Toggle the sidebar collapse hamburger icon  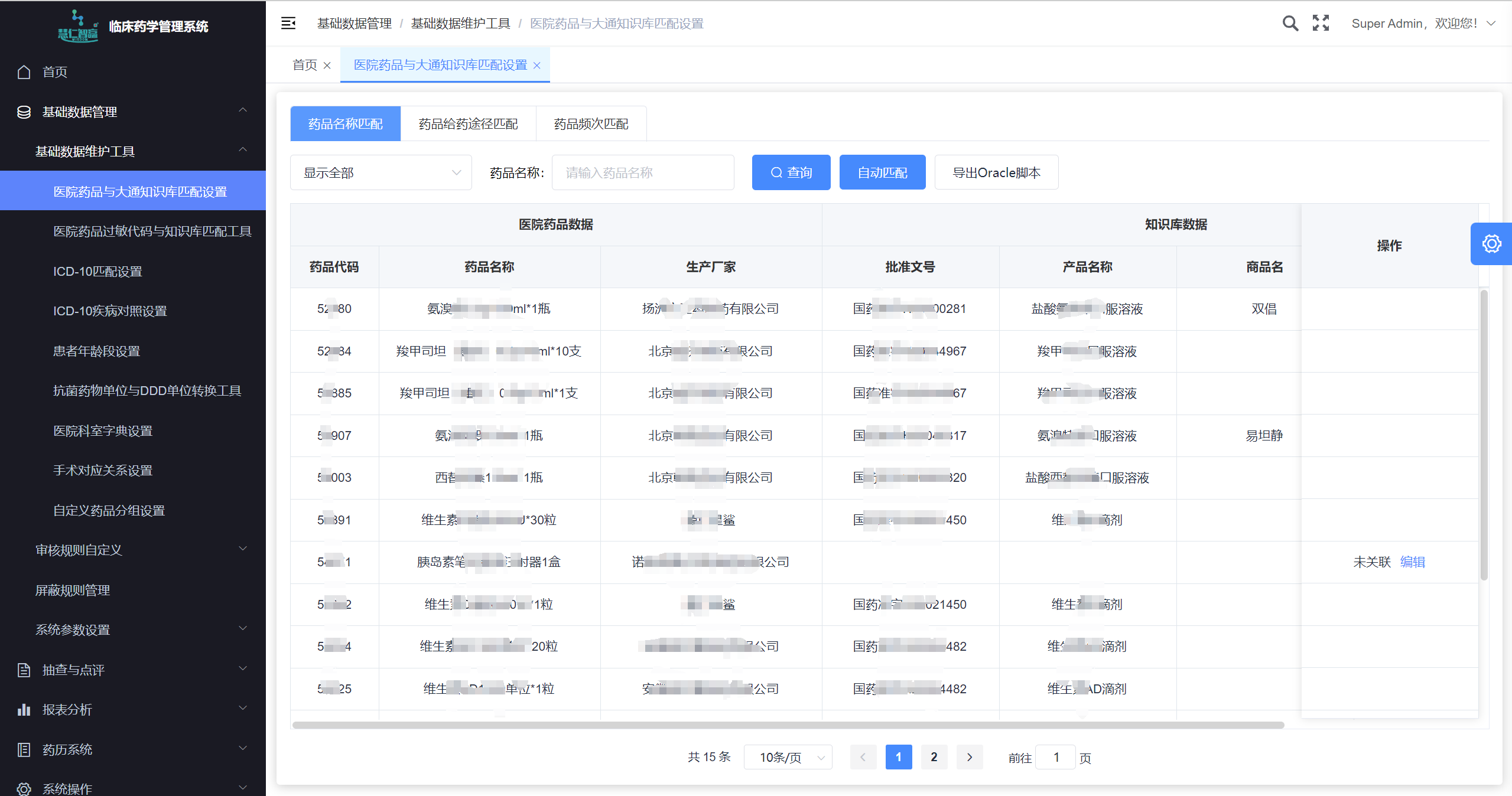288,24
